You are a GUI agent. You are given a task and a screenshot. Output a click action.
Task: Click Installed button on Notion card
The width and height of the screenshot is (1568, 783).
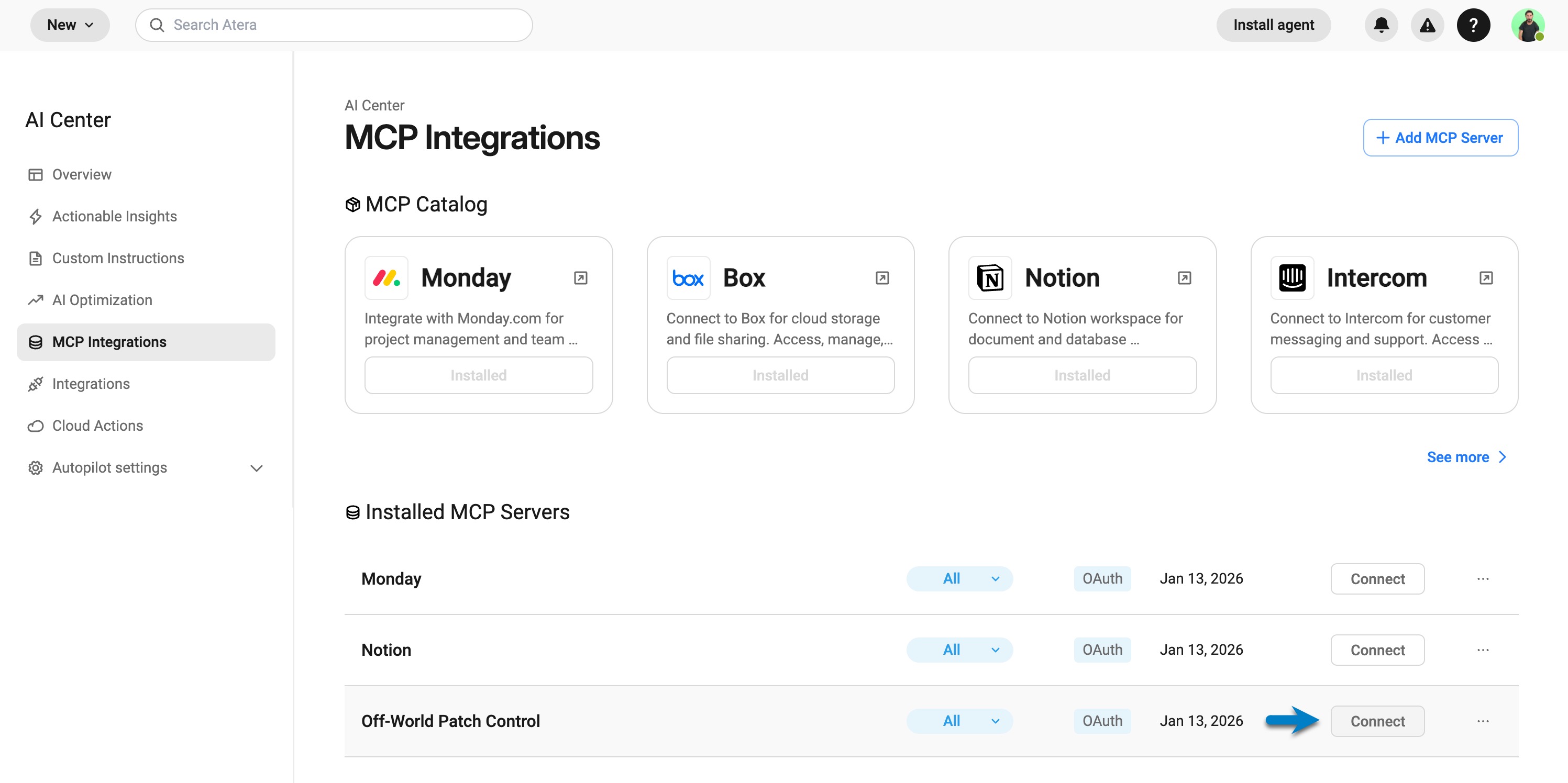1083,375
